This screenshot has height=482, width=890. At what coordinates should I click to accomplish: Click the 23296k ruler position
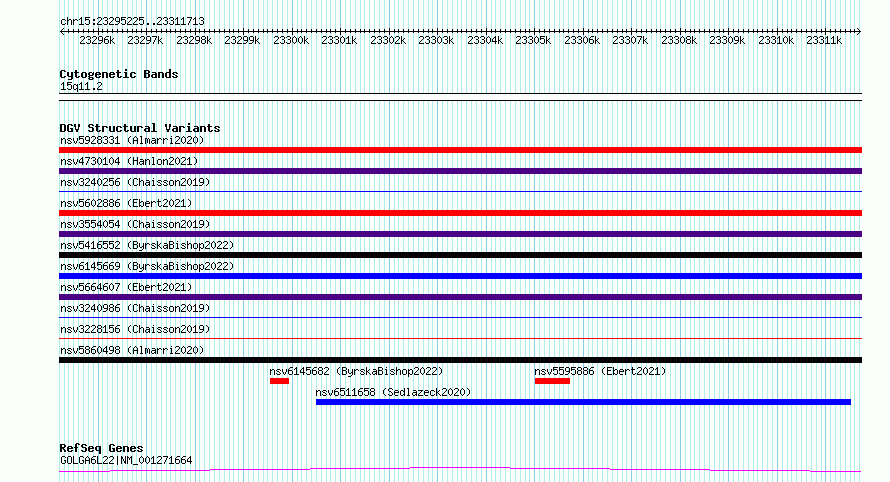tap(97, 40)
